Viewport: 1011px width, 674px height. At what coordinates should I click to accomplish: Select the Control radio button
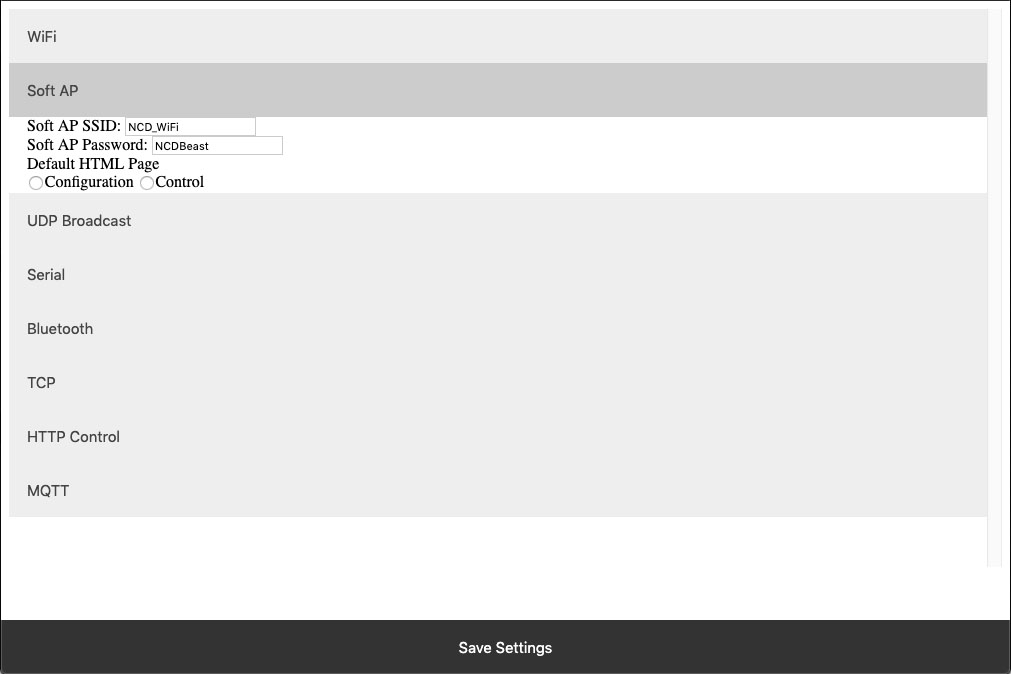coord(147,183)
